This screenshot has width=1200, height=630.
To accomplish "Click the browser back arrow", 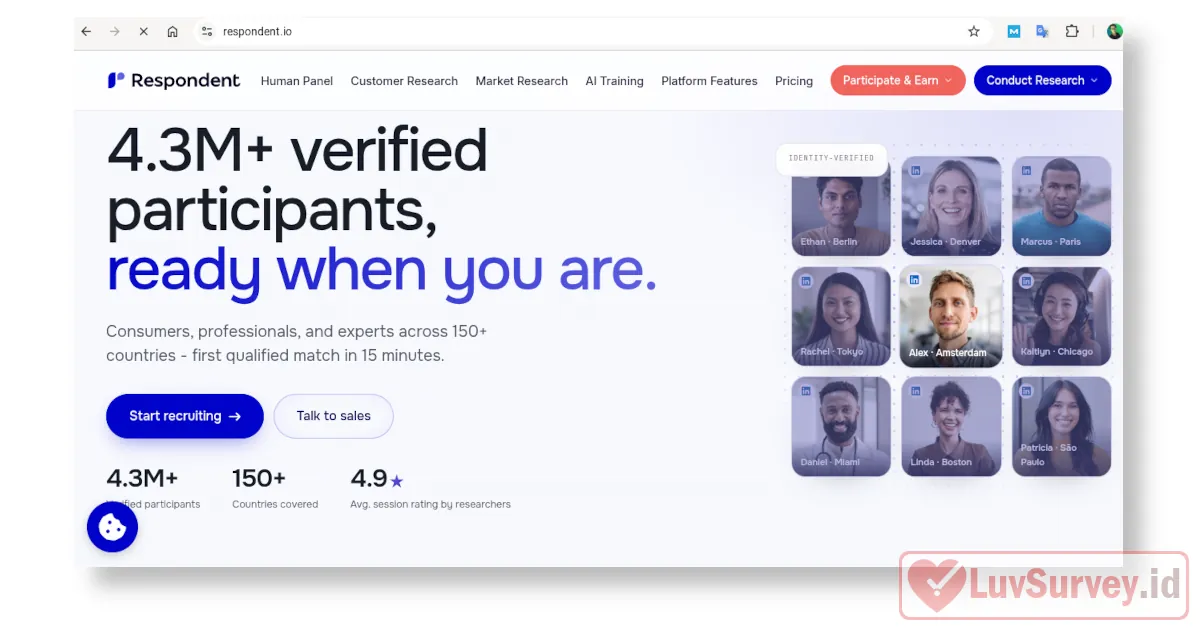I will click(86, 31).
